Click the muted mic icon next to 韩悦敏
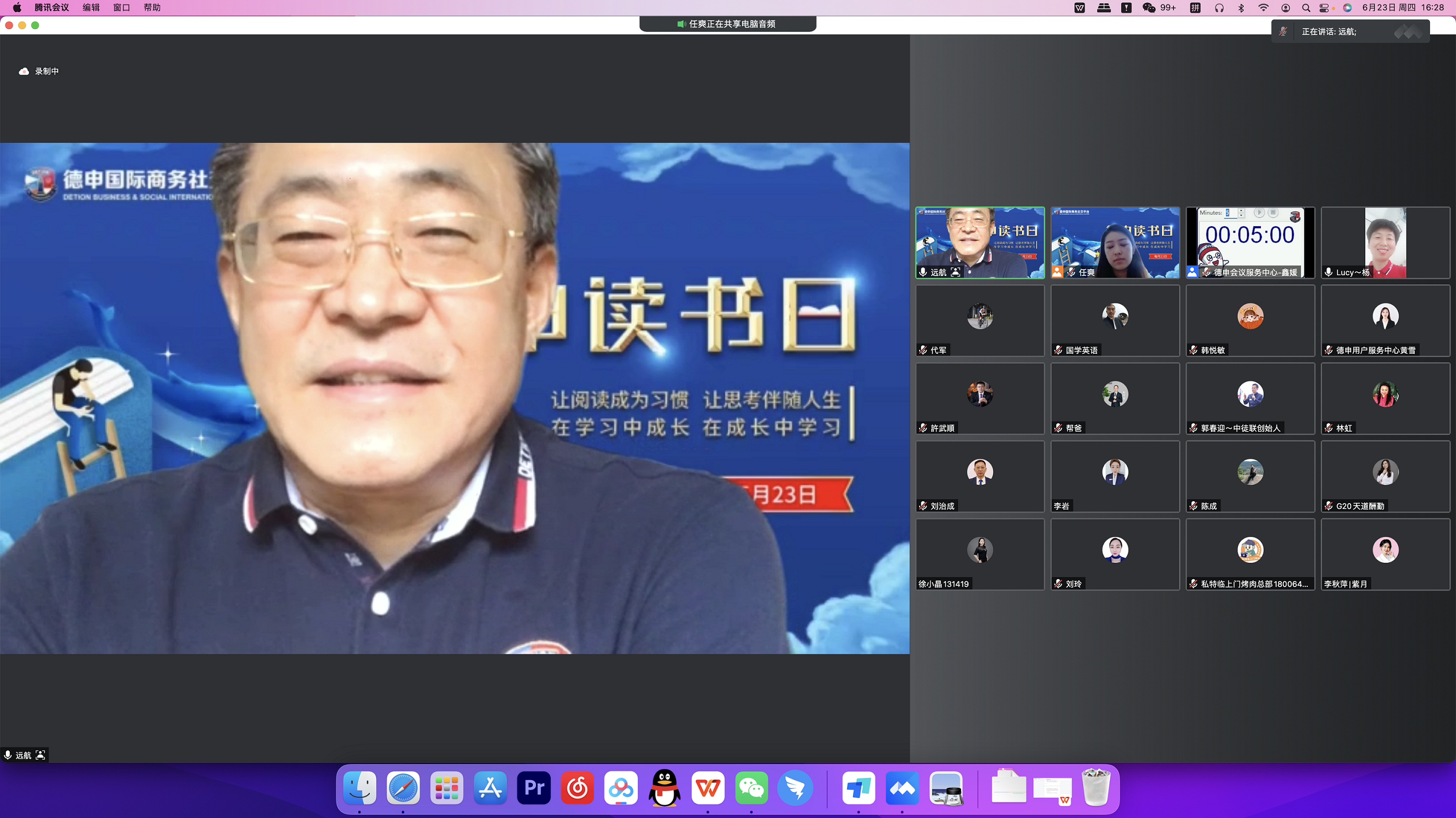1456x818 pixels. [x=1193, y=350]
